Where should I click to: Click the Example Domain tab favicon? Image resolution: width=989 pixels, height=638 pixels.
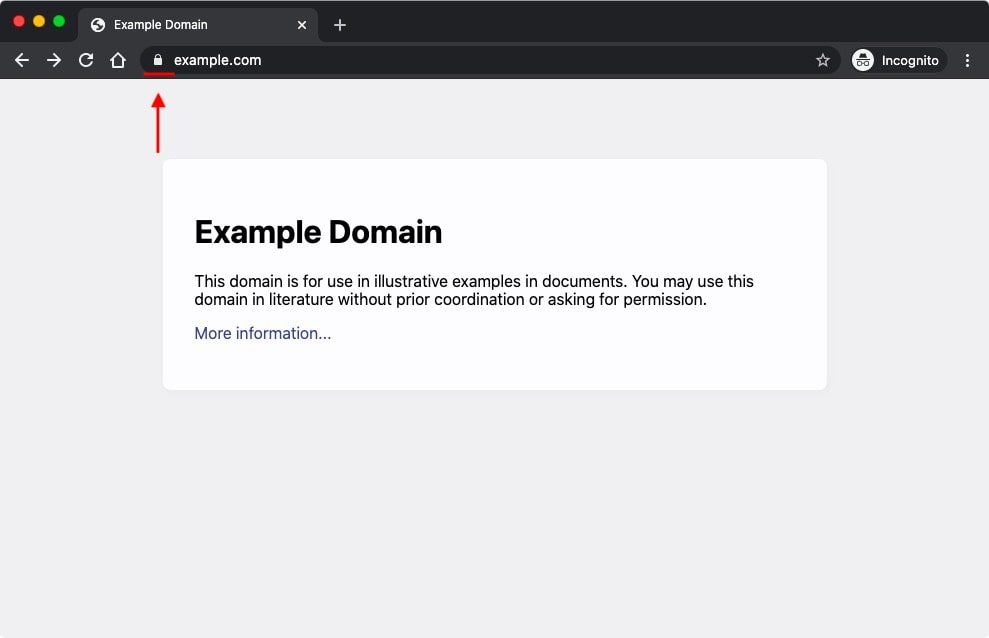97,24
